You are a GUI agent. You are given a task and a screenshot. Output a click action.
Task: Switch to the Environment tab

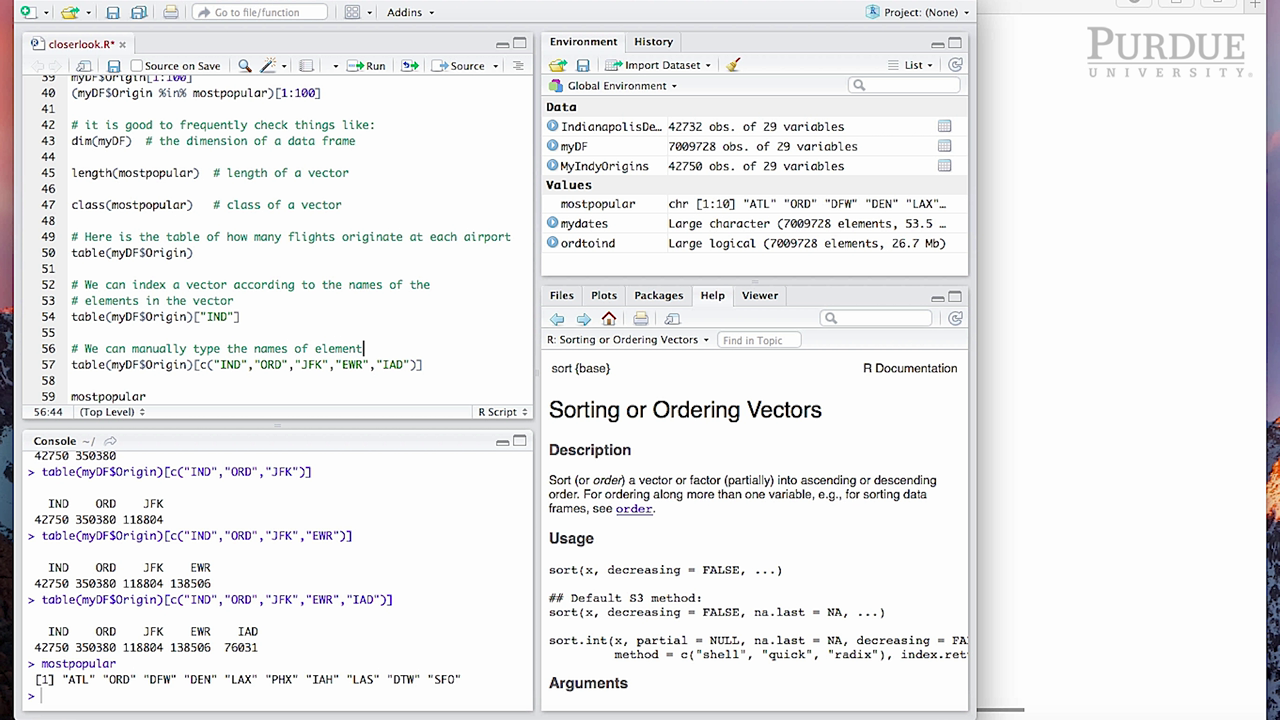(583, 42)
